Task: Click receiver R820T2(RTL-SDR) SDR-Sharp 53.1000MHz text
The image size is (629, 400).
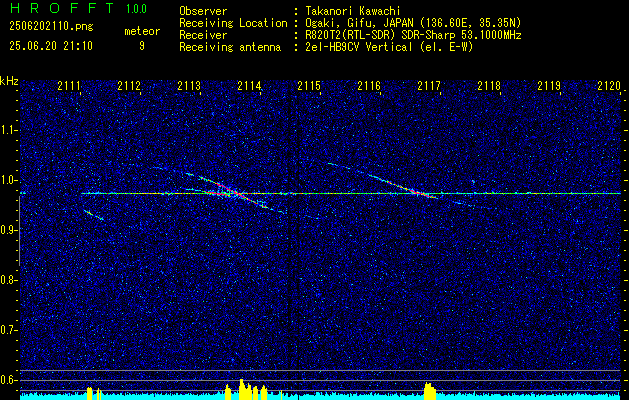Action: [413, 35]
